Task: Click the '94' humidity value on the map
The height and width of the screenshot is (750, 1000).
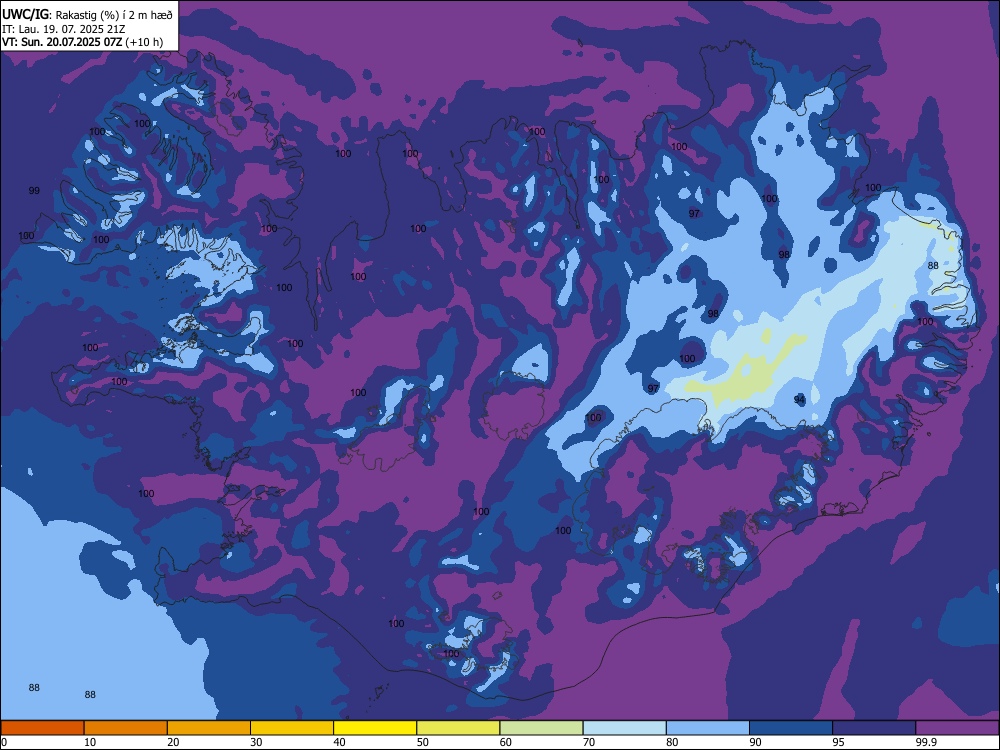Action: click(799, 400)
